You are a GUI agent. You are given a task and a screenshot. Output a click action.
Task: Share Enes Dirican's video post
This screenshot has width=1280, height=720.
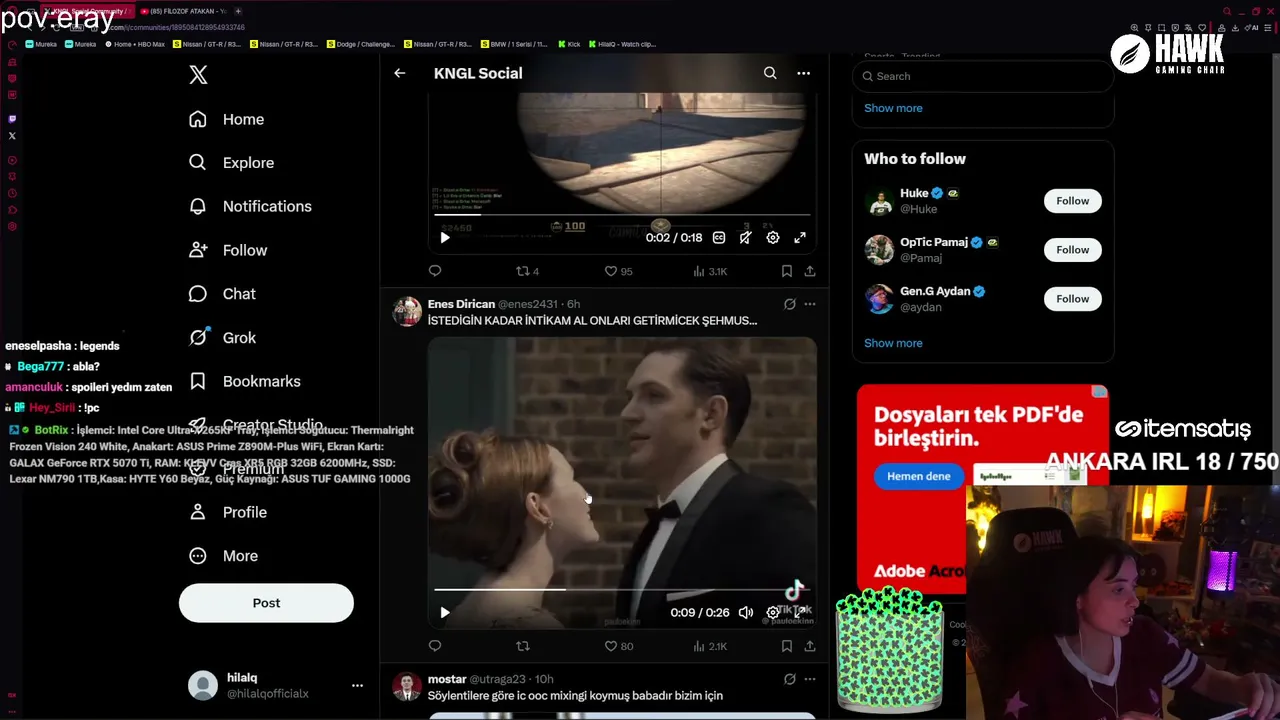pyautogui.click(x=810, y=646)
